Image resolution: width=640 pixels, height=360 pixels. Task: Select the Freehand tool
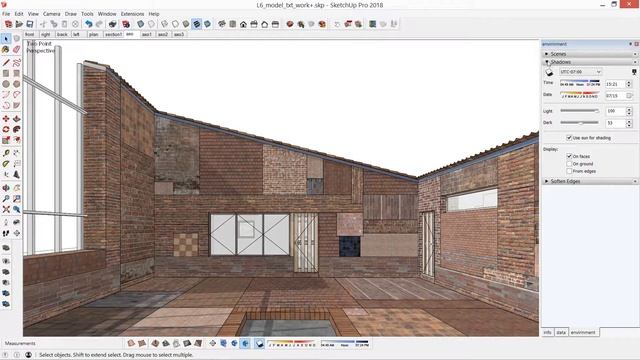pos(16,62)
